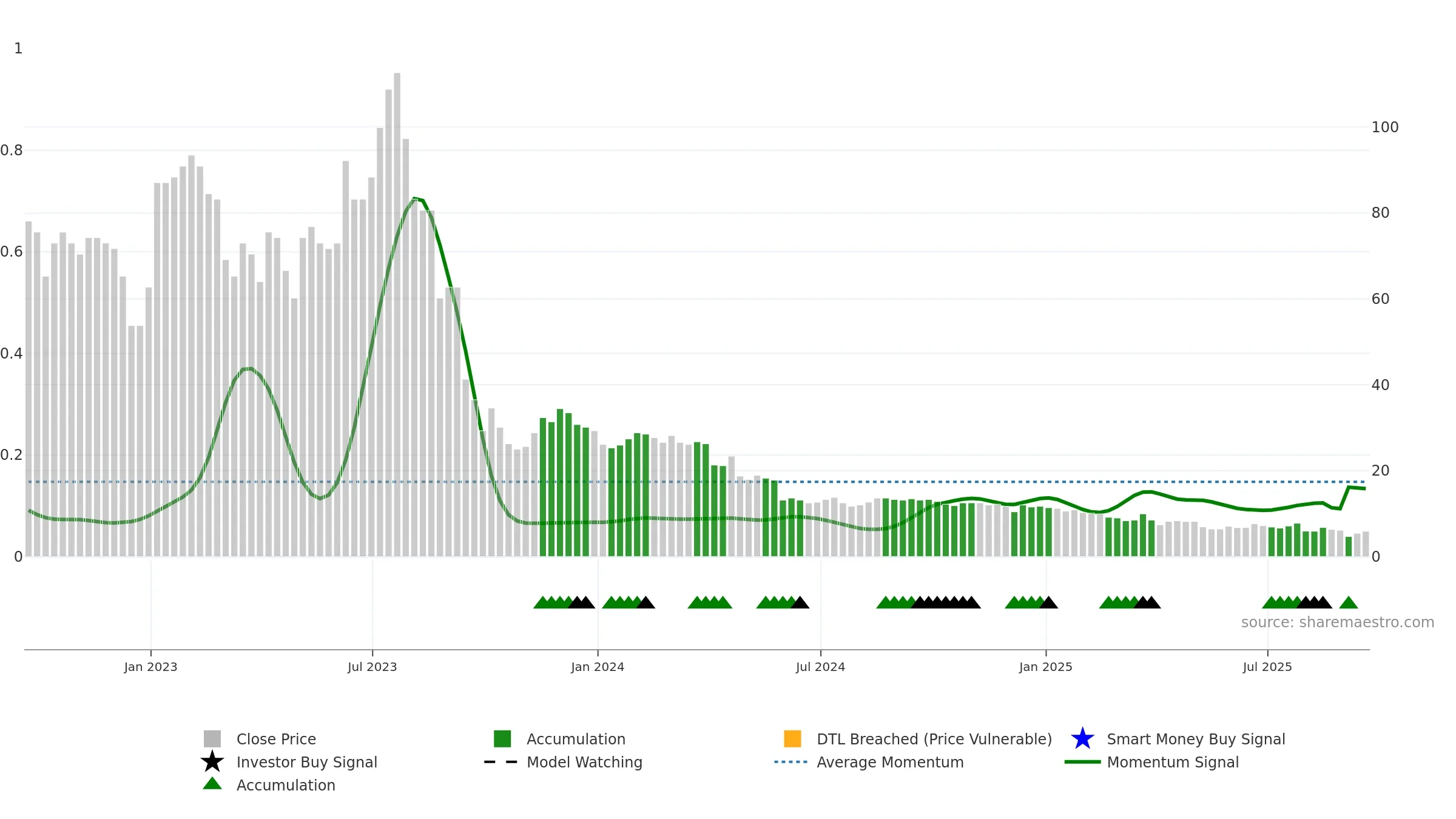Click the lone rightmost green accumulation triangle marker
This screenshot has width=1456, height=819.
click(x=1348, y=602)
